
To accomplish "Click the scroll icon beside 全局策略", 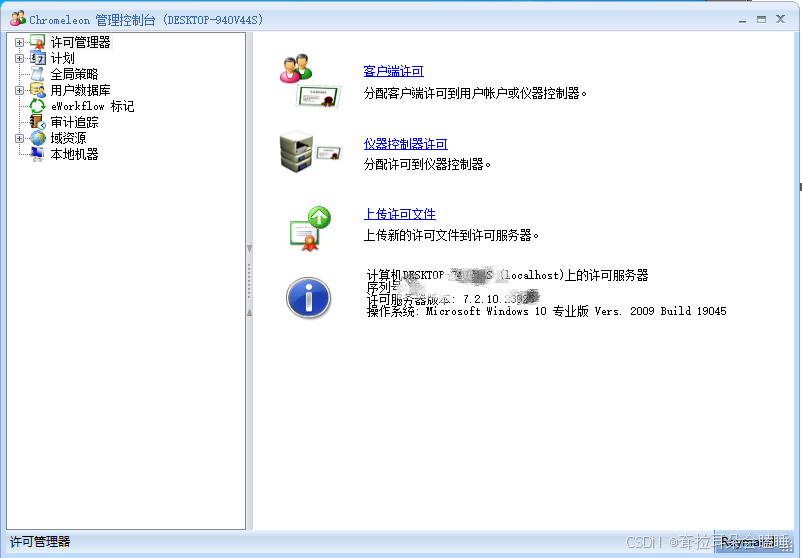I will (x=37, y=74).
